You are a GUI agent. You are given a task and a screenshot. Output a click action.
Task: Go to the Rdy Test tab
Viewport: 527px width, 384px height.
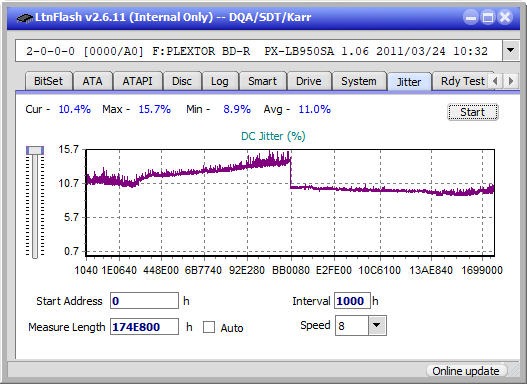462,81
